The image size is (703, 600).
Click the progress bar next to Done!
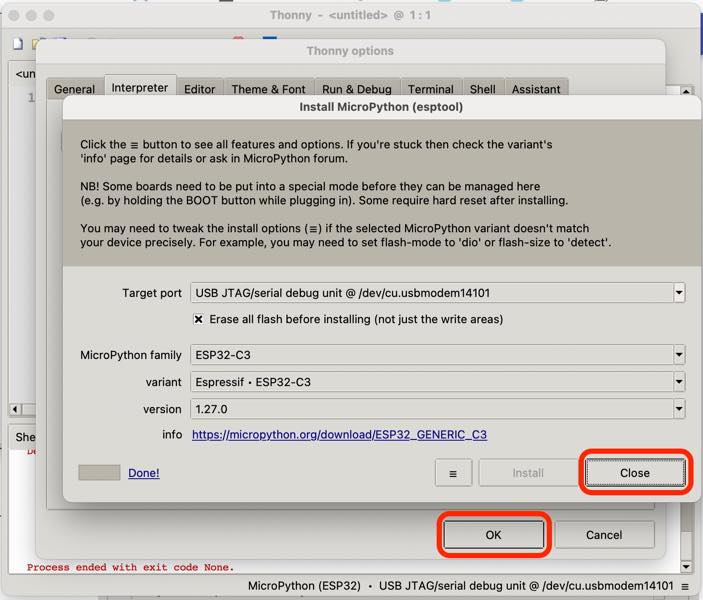coord(99,473)
